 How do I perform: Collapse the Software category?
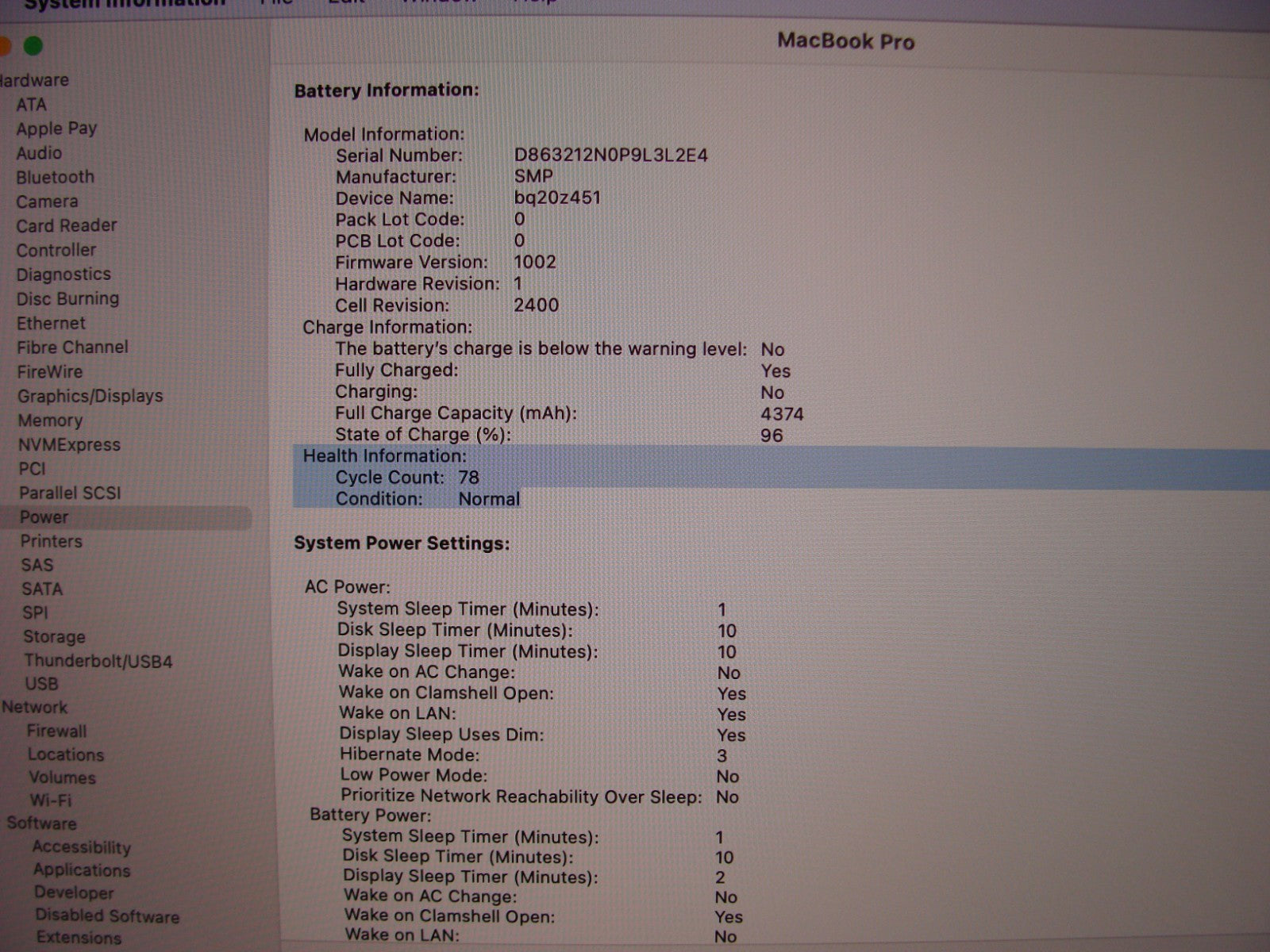point(41,823)
